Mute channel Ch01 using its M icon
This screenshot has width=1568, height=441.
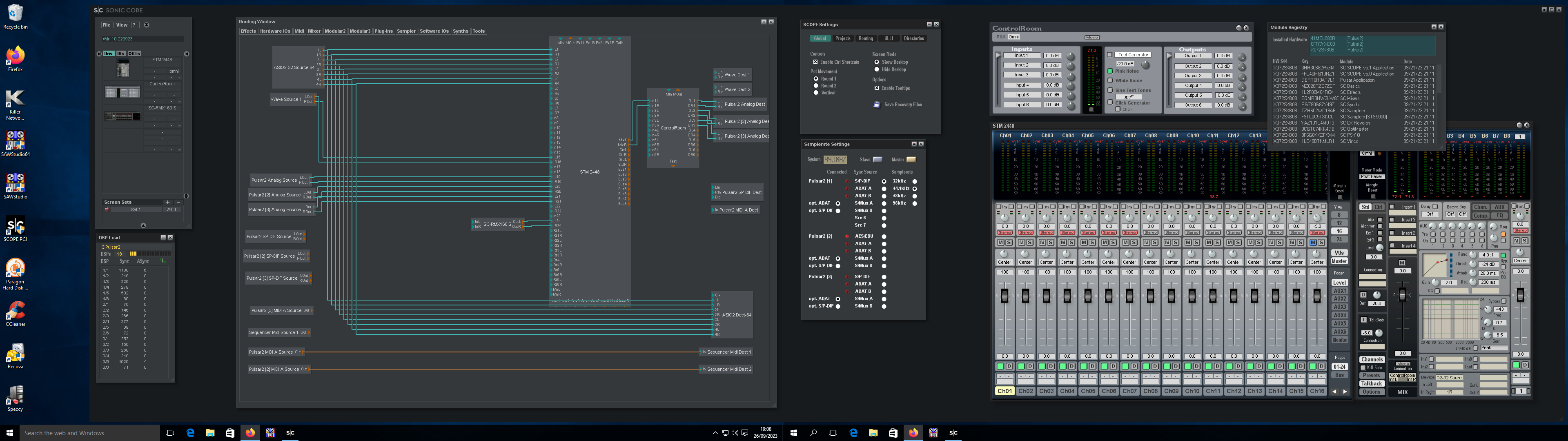tap(1001, 243)
